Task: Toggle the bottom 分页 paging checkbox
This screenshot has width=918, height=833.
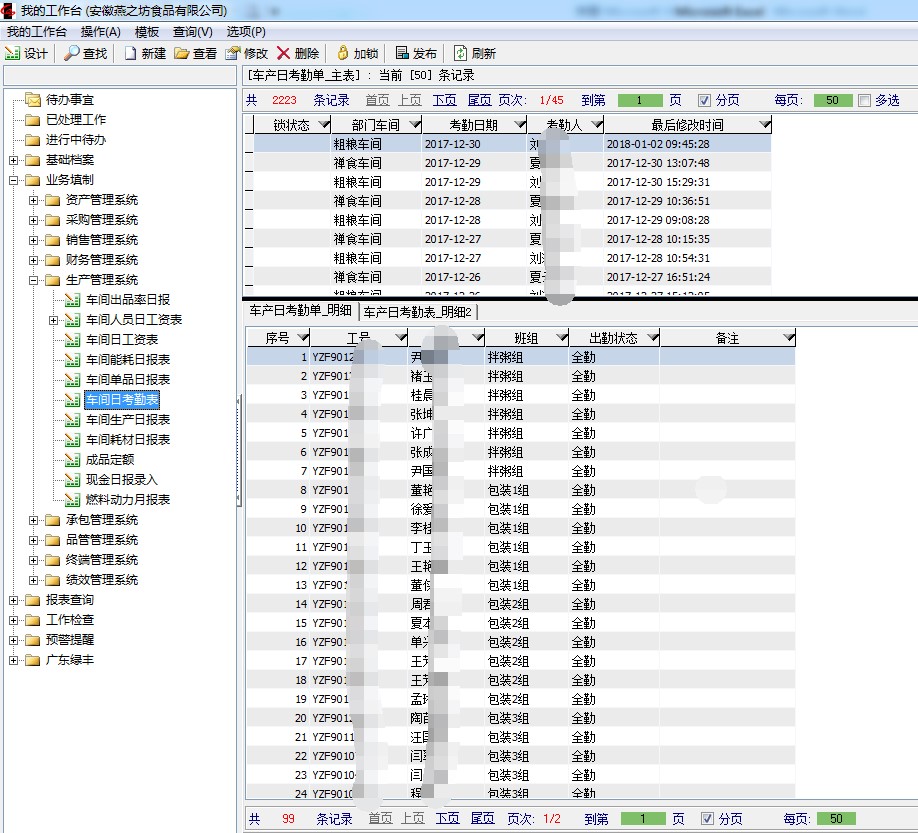Action: (708, 819)
